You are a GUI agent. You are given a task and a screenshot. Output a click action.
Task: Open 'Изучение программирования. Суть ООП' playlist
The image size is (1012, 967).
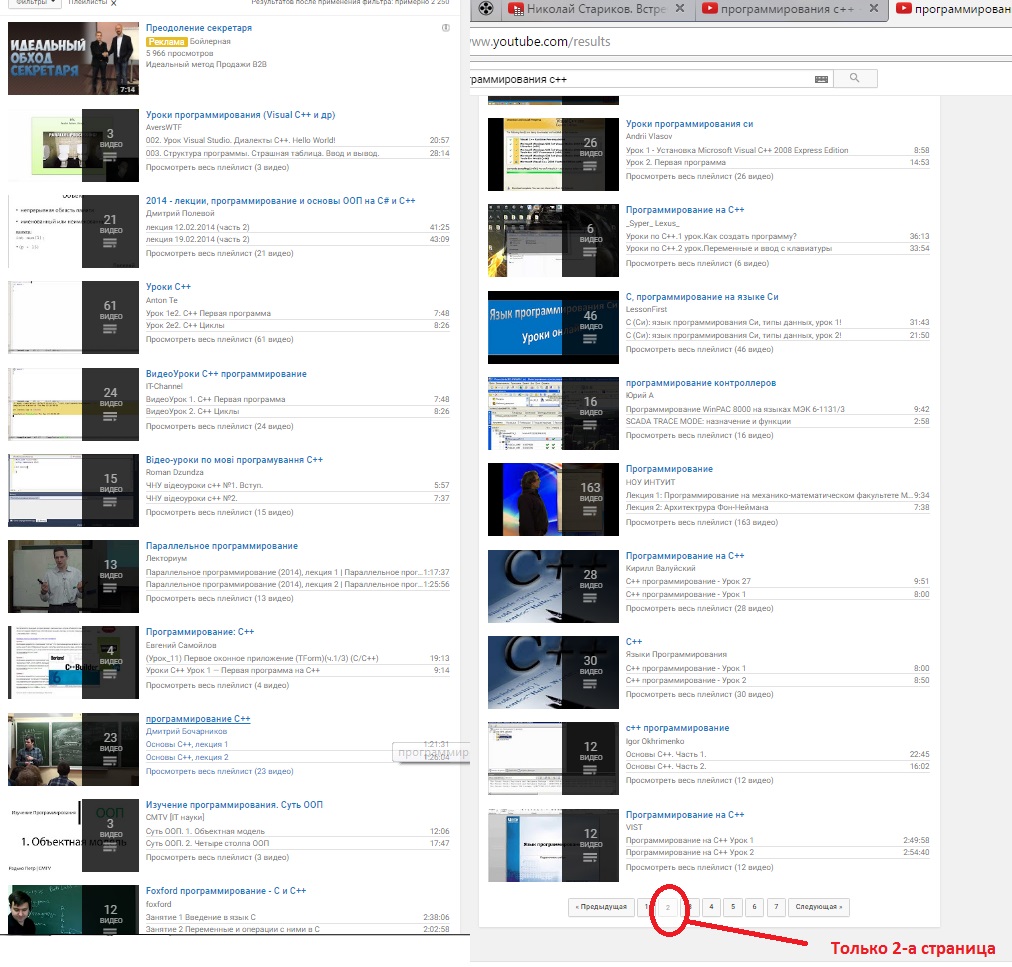click(234, 805)
